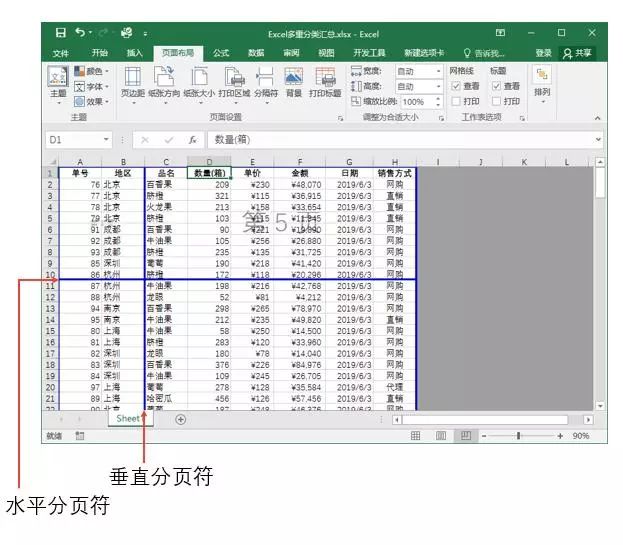Click zoom out minus button
The height and width of the screenshot is (545, 623).
(x=484, y=436)
